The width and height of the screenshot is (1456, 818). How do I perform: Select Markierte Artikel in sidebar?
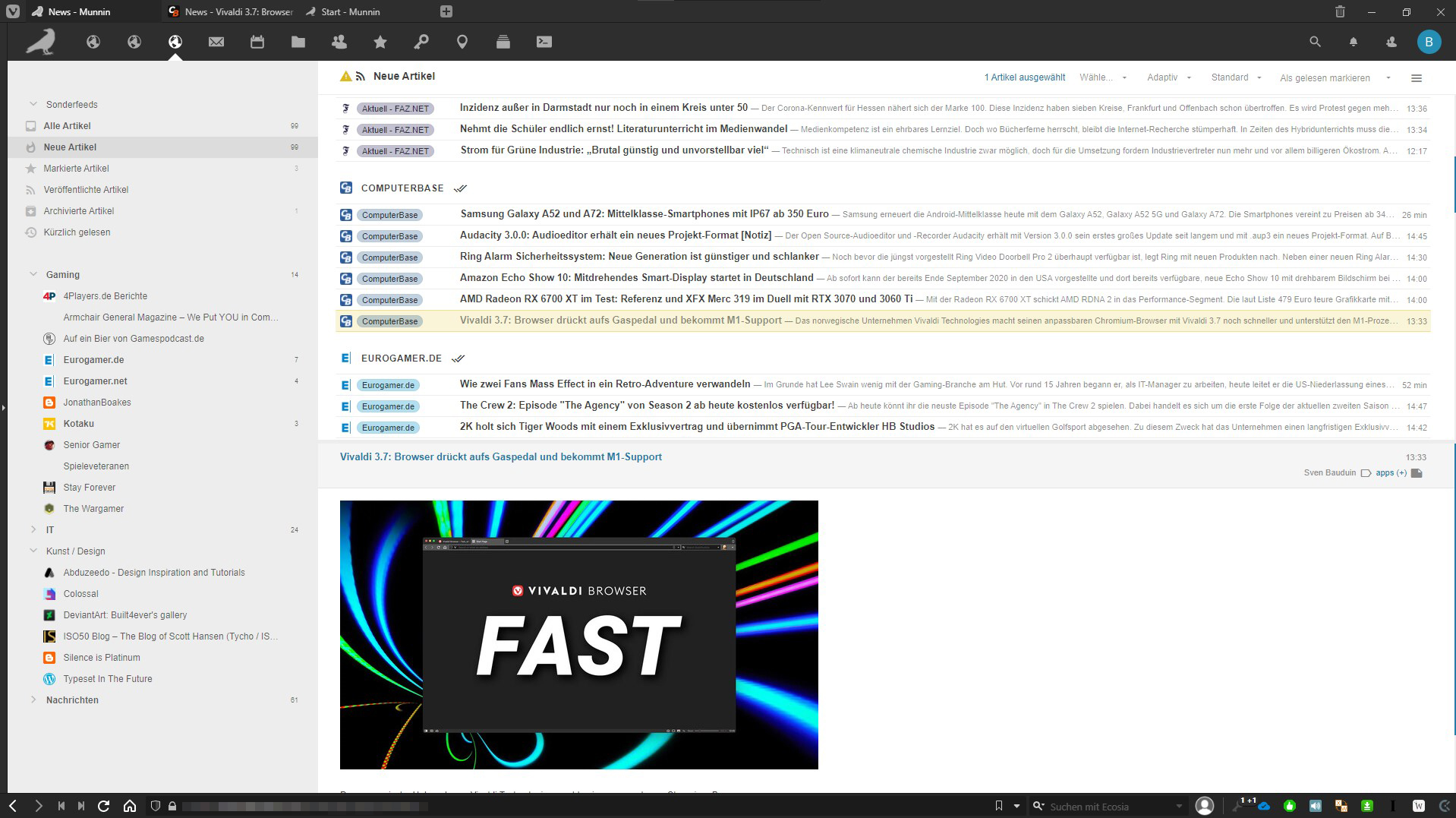tap(162, 169)
